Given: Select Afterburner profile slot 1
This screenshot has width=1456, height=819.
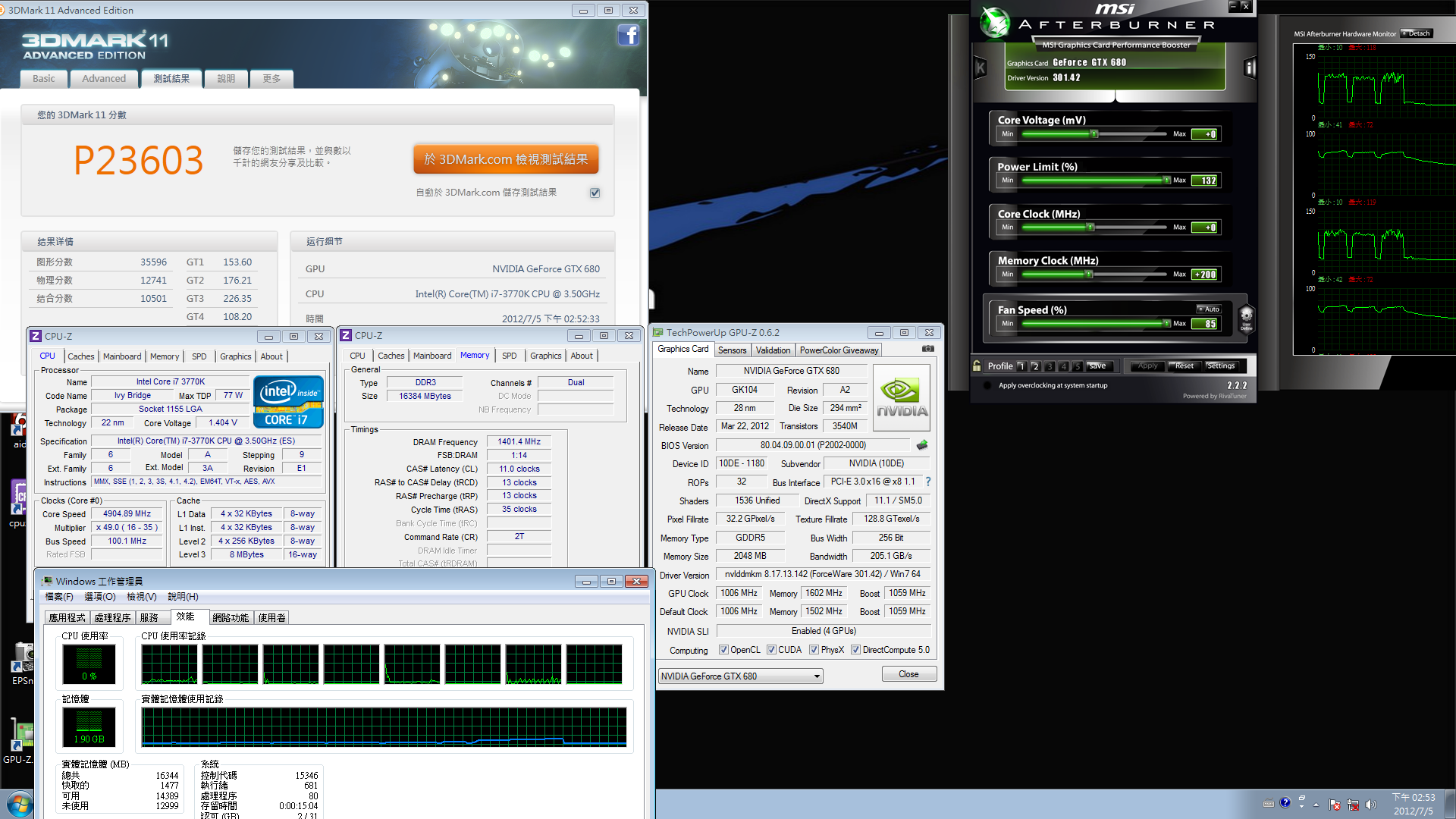Looking at the screenshot, I should click(1021, 366).
